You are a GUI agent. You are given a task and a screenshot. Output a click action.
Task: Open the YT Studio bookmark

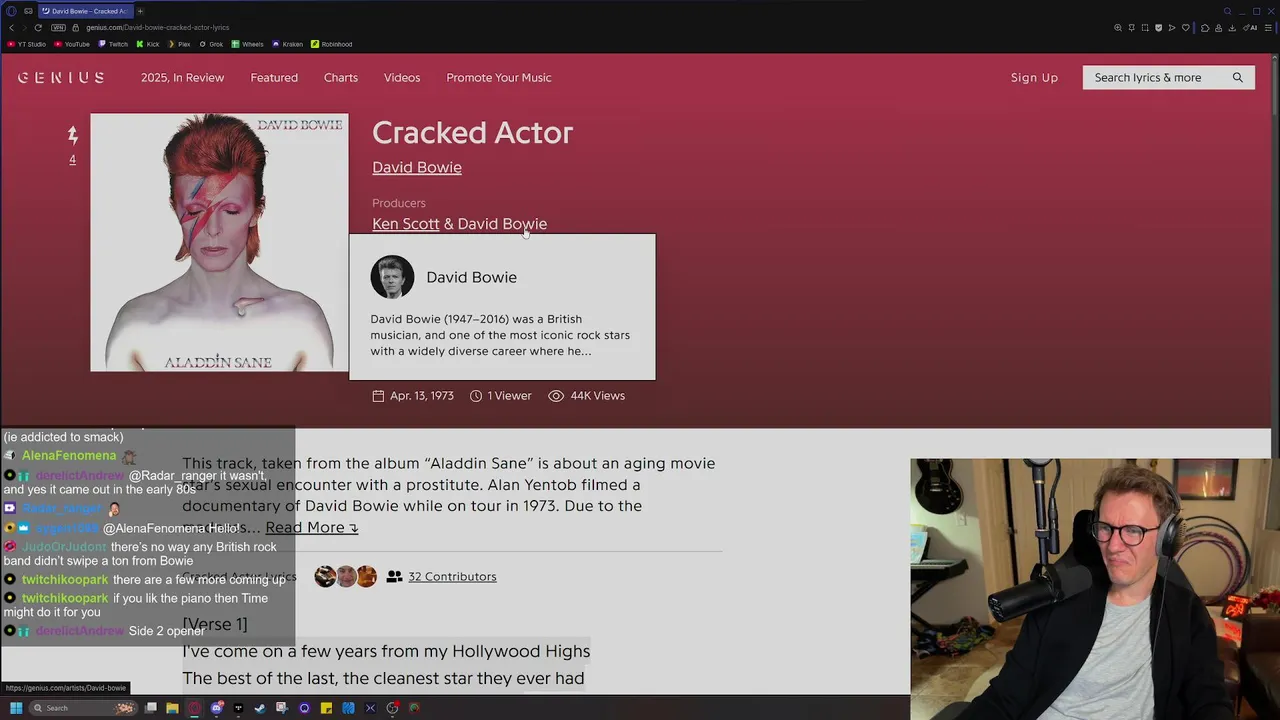(26, 44)
